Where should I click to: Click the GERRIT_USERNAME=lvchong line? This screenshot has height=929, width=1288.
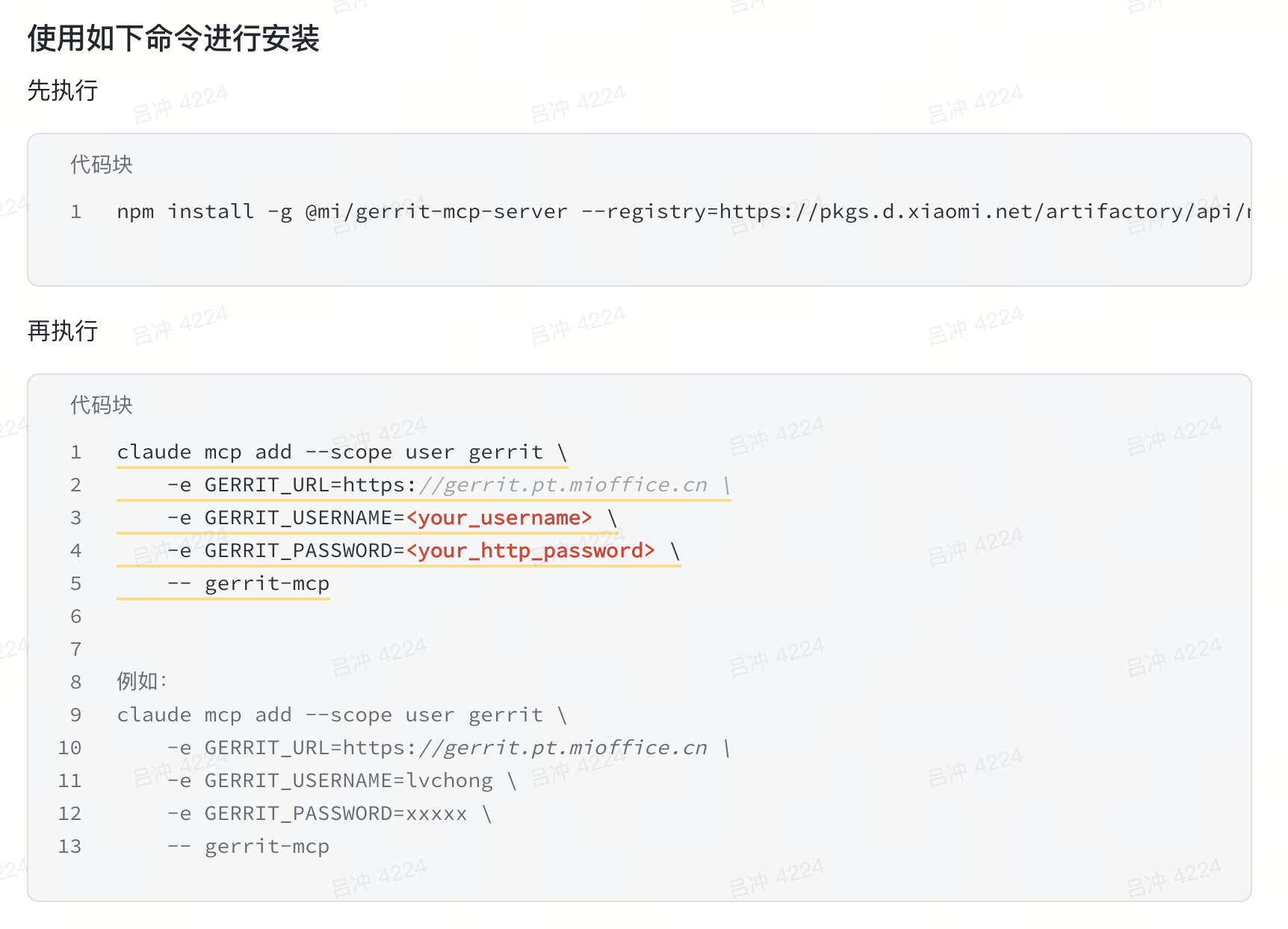click(342, 780)
